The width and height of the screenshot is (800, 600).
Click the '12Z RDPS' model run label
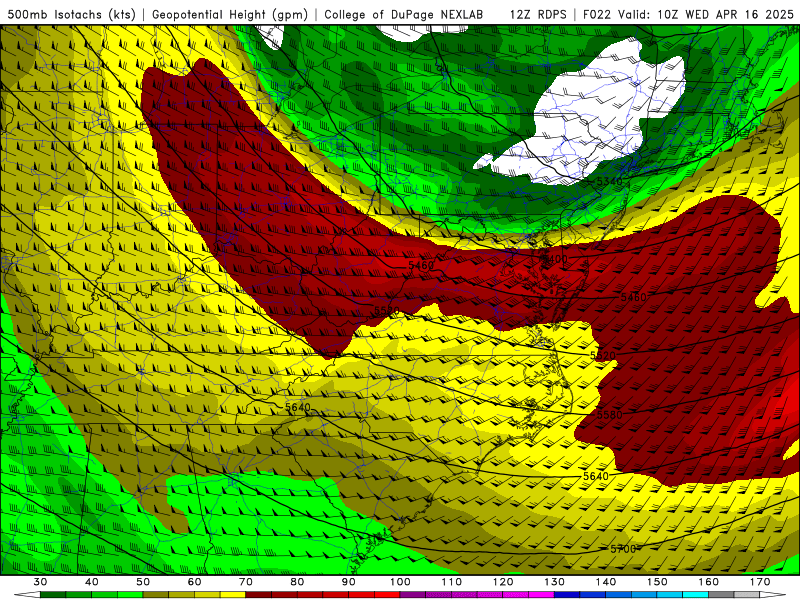538,14
